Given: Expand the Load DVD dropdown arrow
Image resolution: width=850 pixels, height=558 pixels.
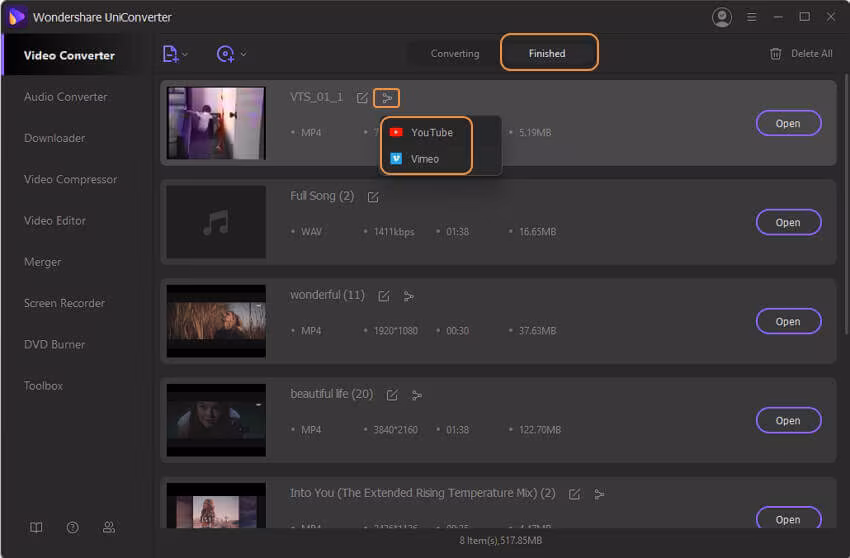Looking at the screenshot, I should pyautogui.click(x=243, y=54).
